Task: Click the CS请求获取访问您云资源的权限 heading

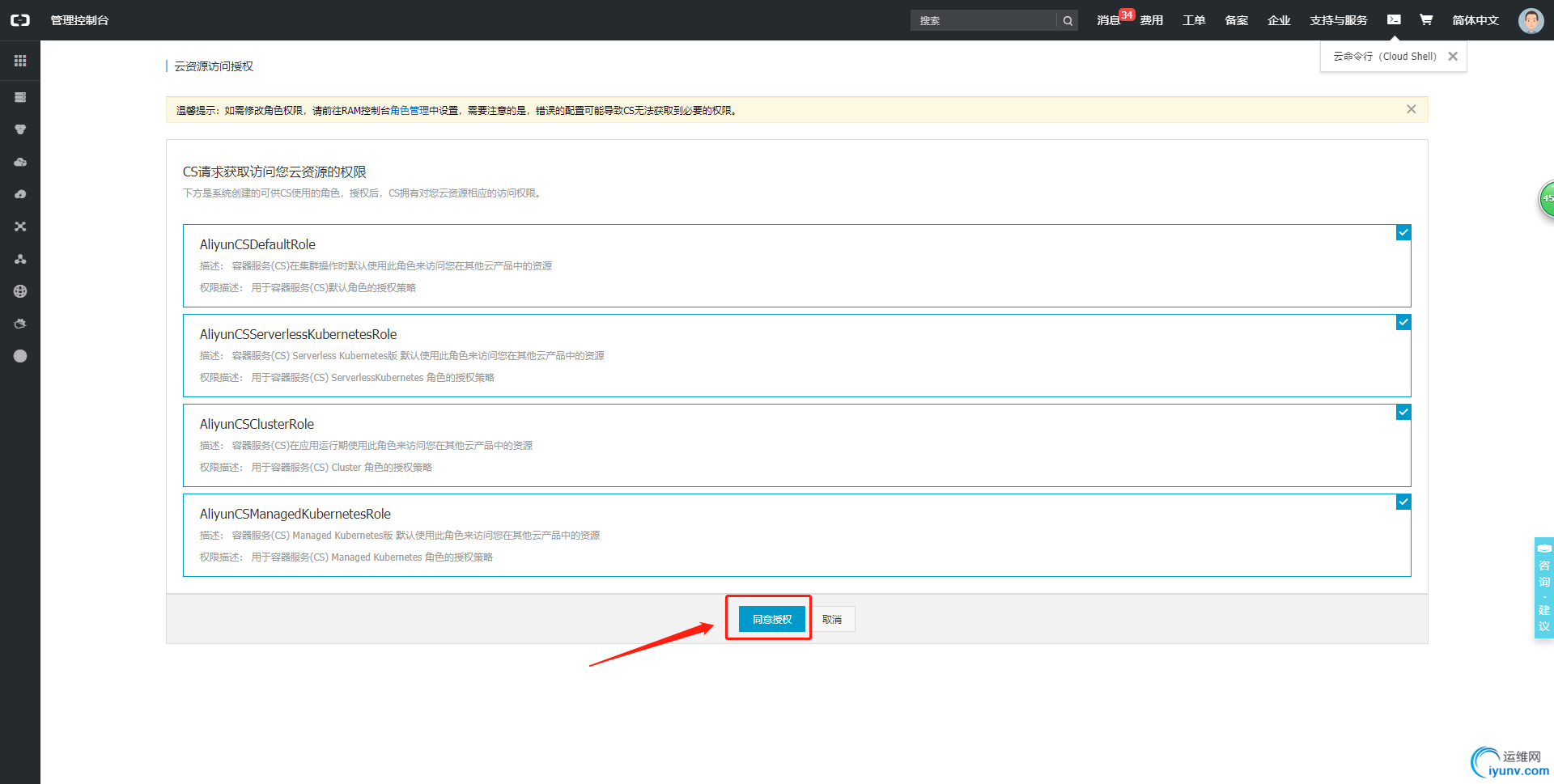Action: coord(274,172)
